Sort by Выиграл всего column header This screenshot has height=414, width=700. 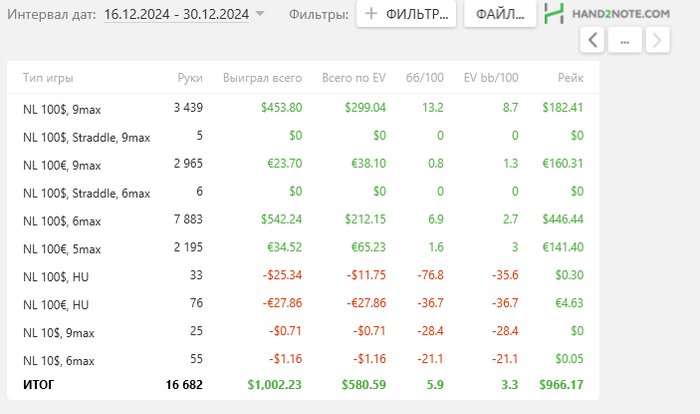[262, 78]
